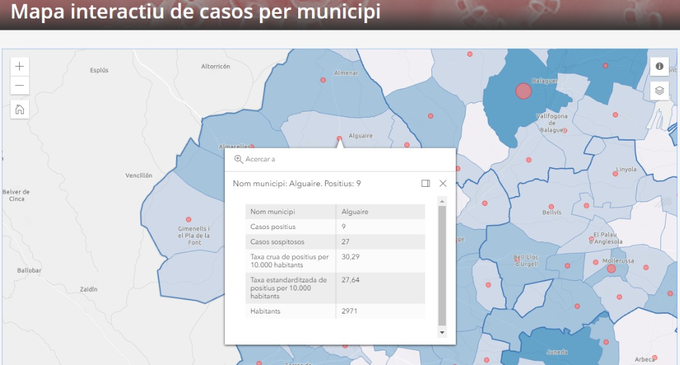Click the popup scrollbar thumb
This screenshot has height=365, width=680.
pyautogui.click(x=442, y=266)
